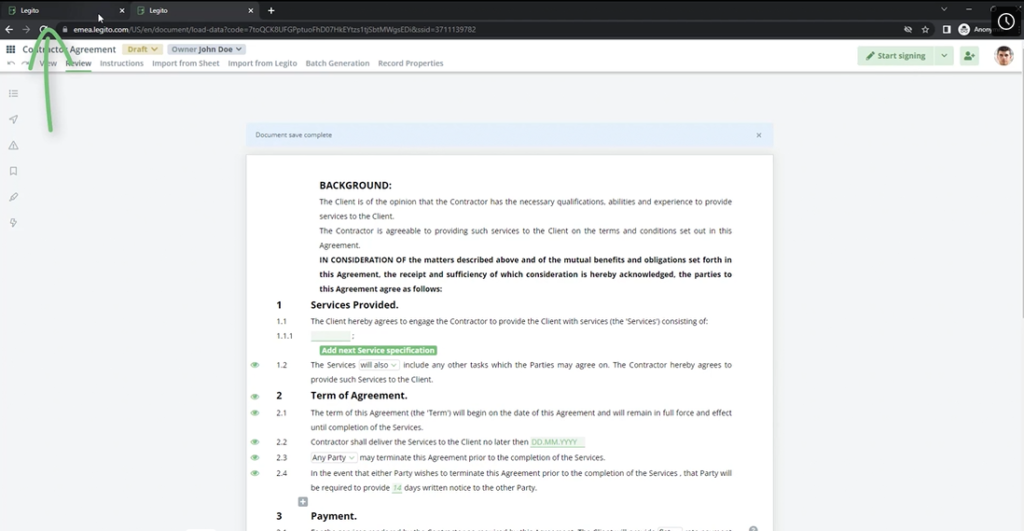This screenshot has height=531, width=1024.
Task: Open the user avatar profile menu
Action: [1004, 56]
